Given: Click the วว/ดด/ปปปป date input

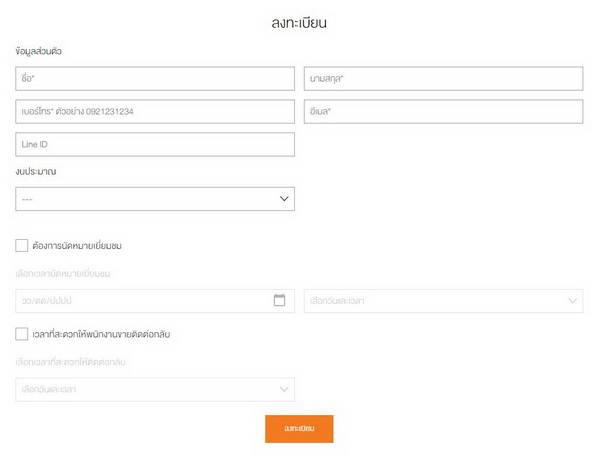Looking at the screenshot, I should [140, 301].
